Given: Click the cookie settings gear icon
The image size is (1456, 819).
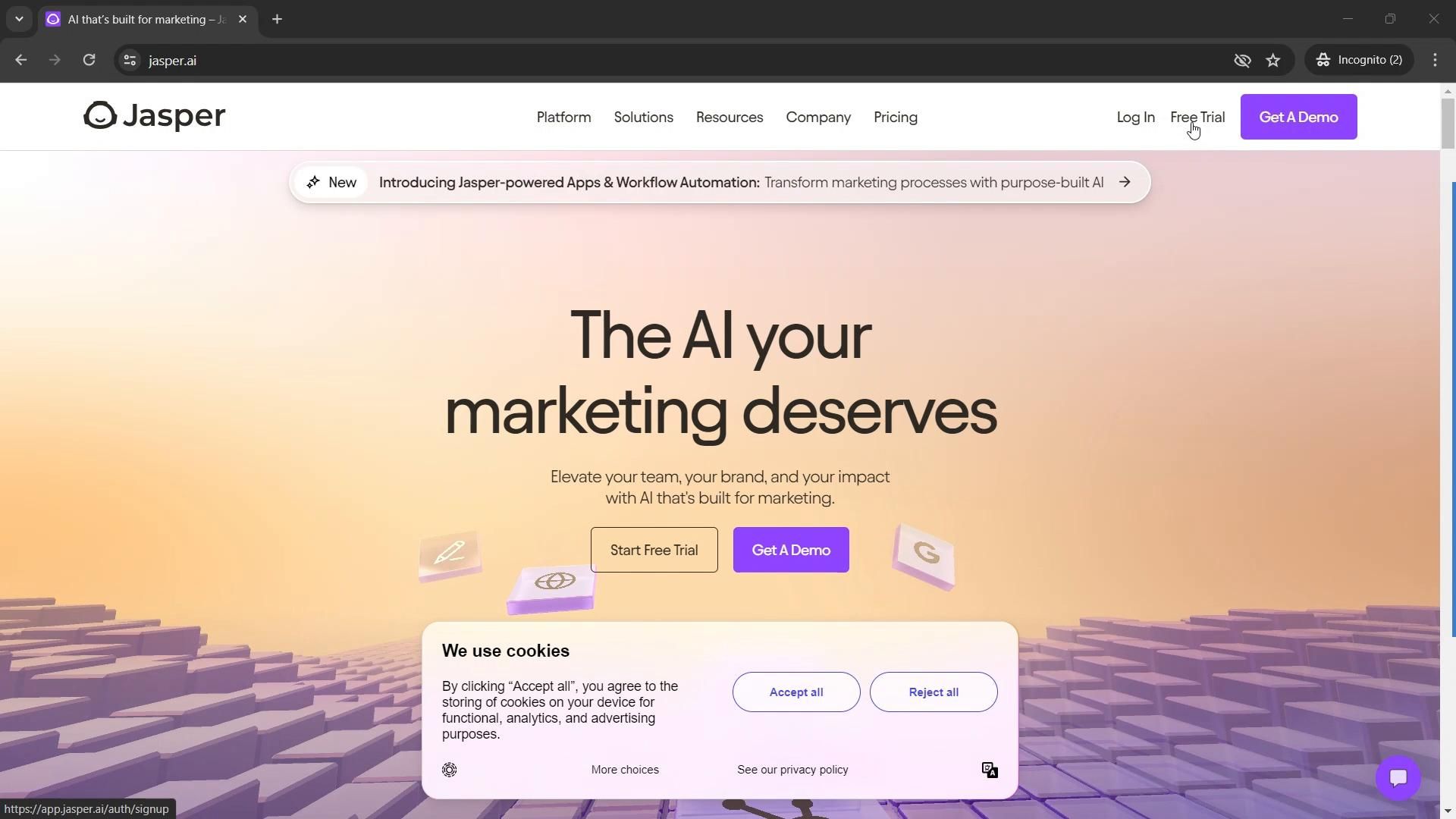Looking at the screenshot, I should pos(449,769).
